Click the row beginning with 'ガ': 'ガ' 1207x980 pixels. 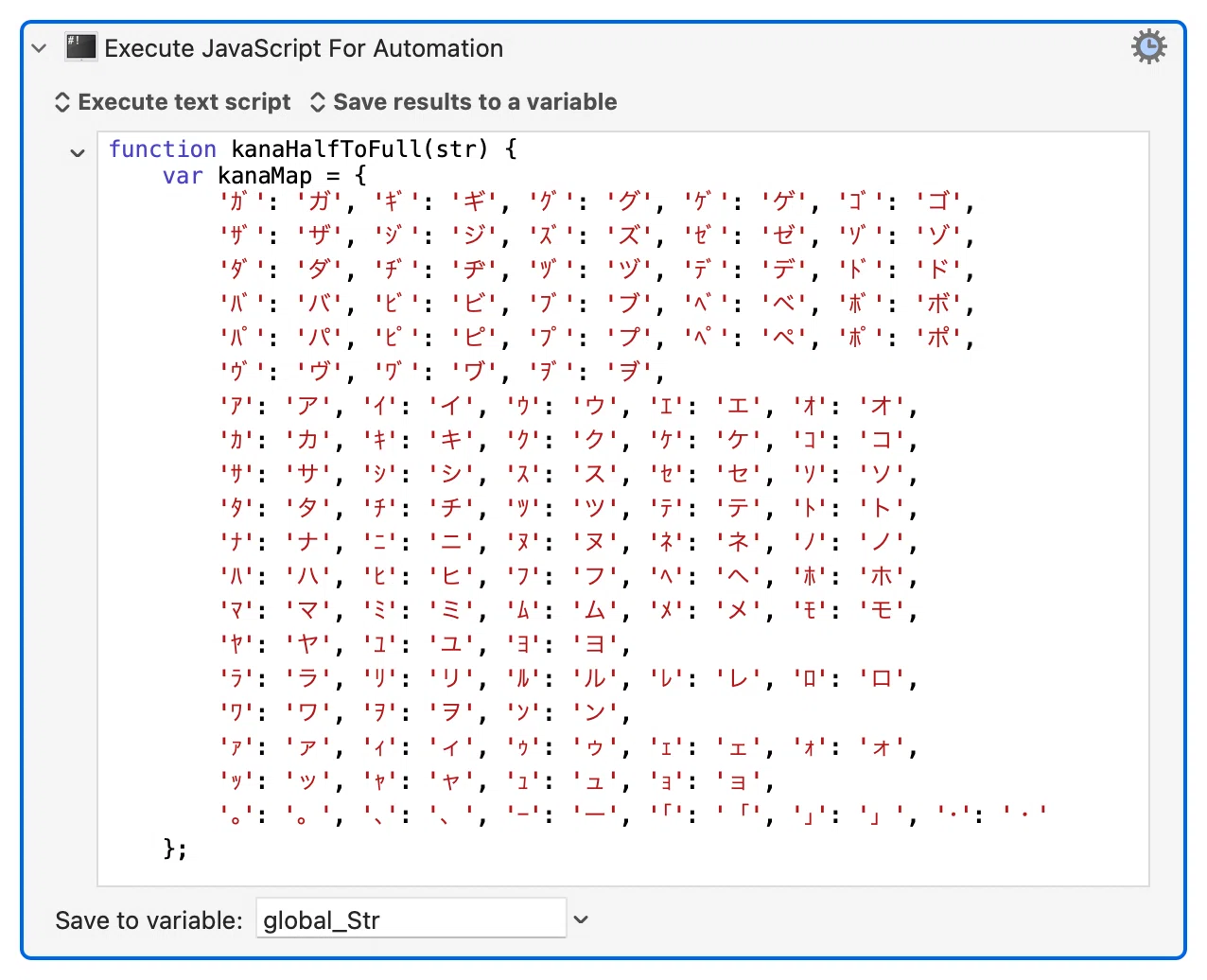pyautogui.click(x=597, y=202)
